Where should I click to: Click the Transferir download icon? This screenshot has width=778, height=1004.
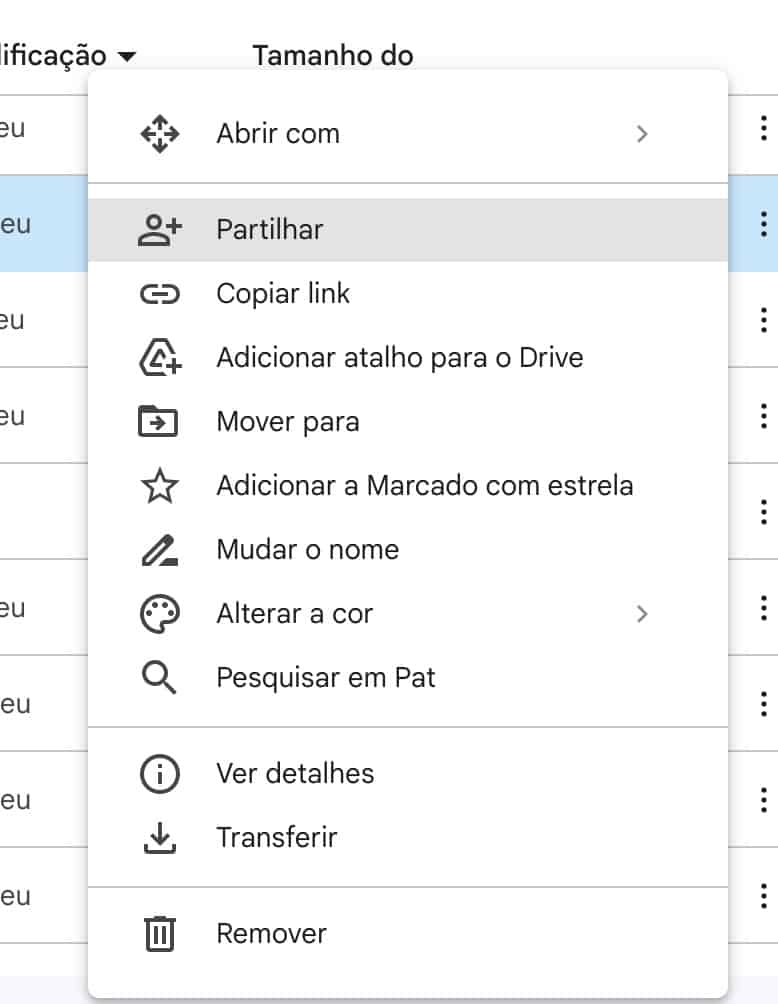159,837
